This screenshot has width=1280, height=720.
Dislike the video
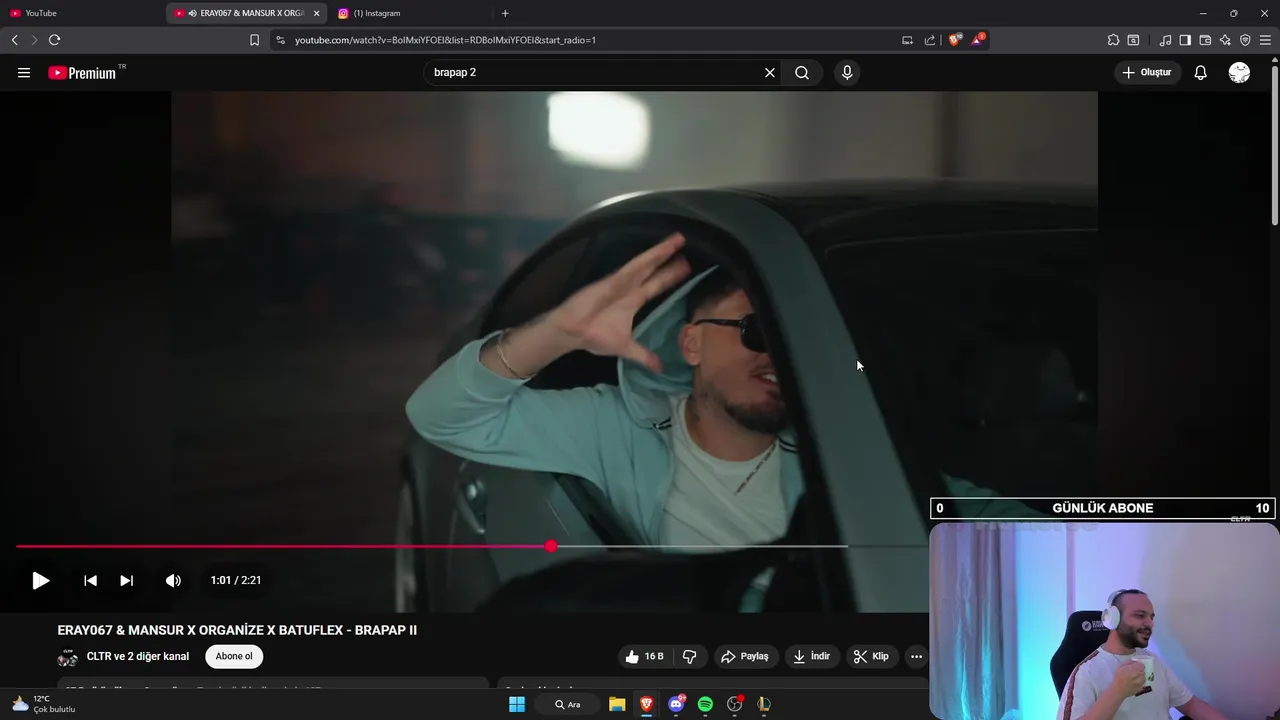pyautogui.click(x=690, y=656)
